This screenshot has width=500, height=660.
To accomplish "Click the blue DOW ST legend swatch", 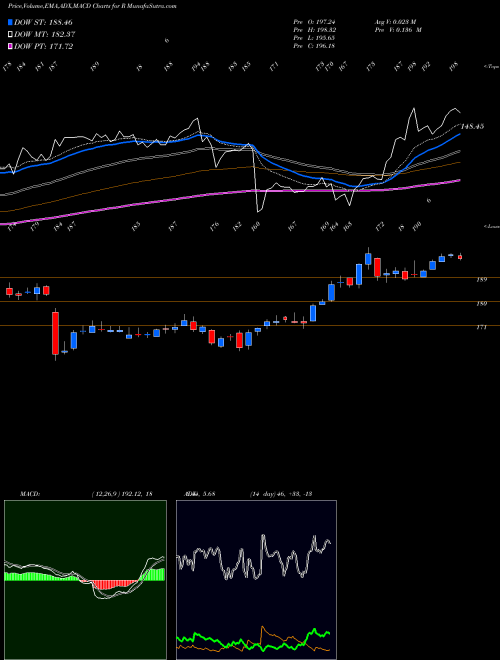I will coord(11,22).
